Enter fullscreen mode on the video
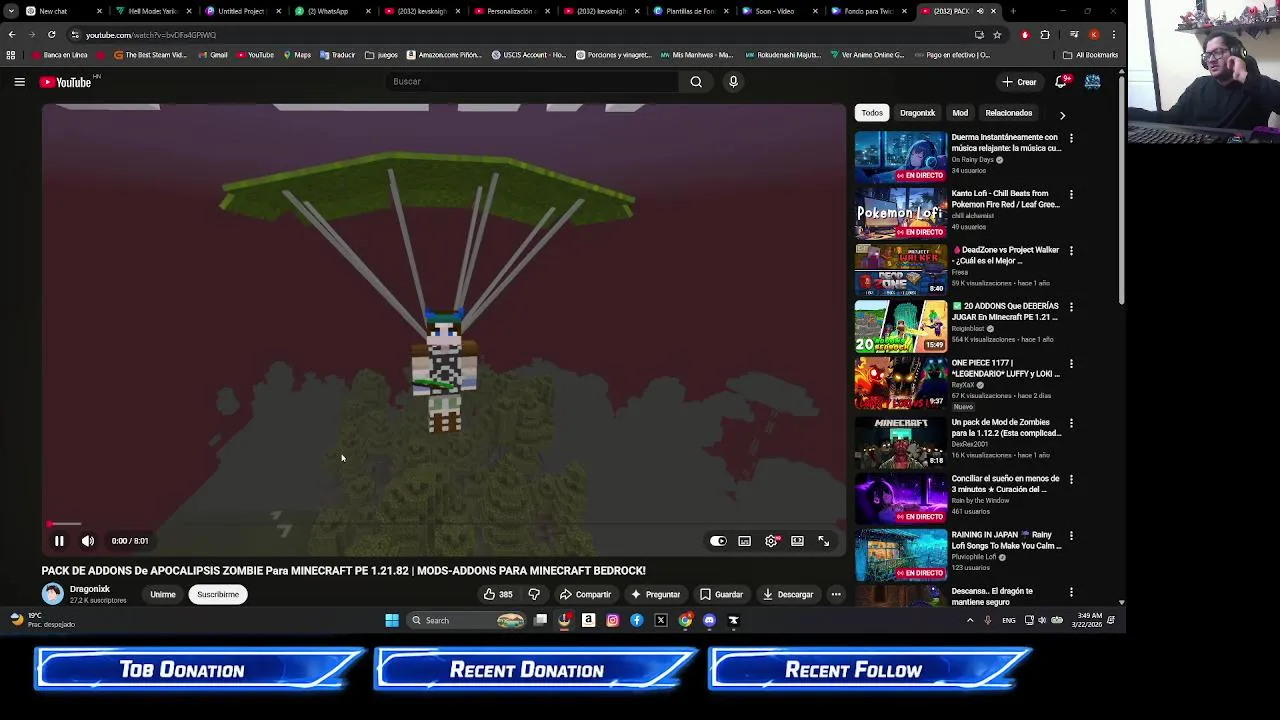 [823, 541]
